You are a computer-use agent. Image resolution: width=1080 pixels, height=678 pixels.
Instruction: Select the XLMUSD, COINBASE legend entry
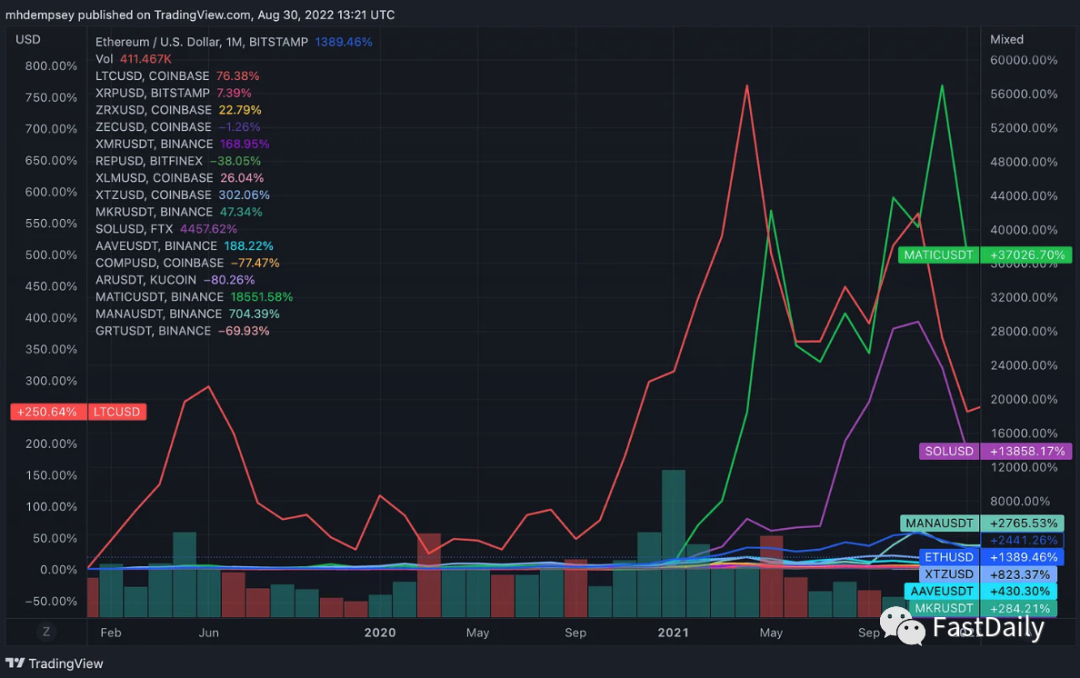tap(179, 178)
